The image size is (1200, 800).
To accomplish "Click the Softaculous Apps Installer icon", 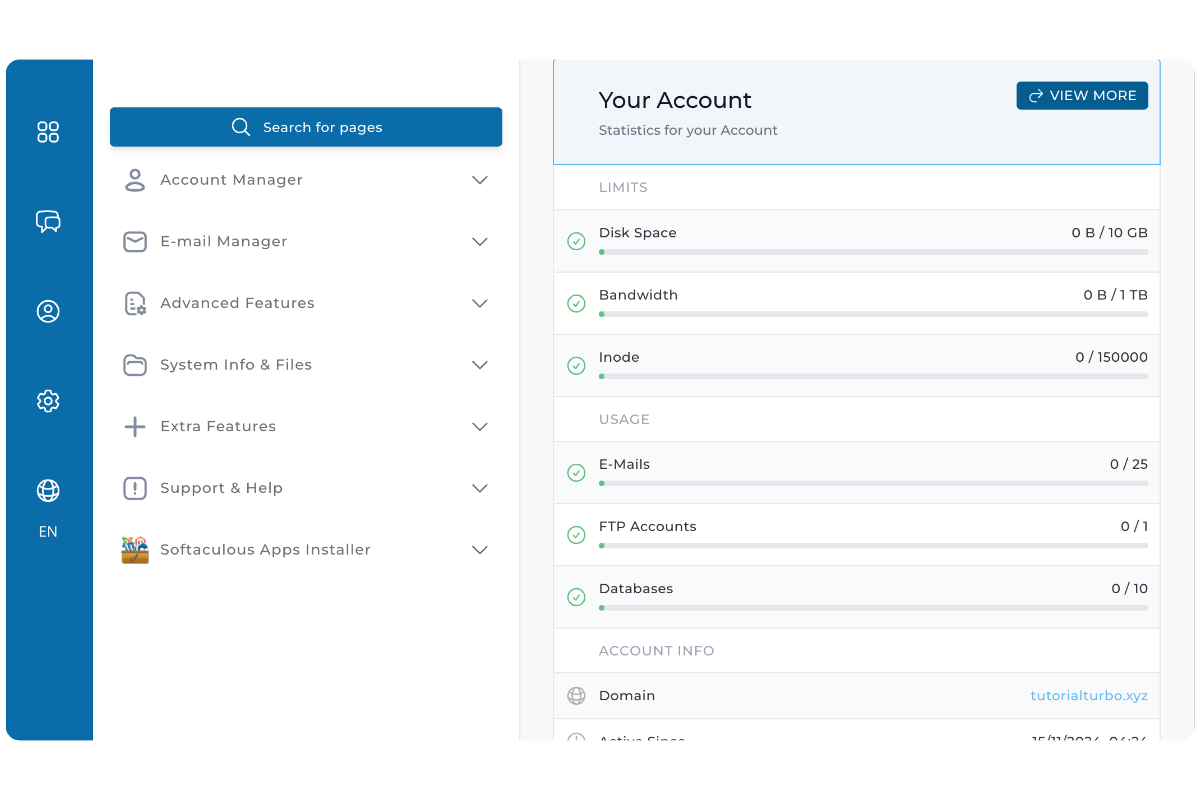I will [x=135, y=550].
